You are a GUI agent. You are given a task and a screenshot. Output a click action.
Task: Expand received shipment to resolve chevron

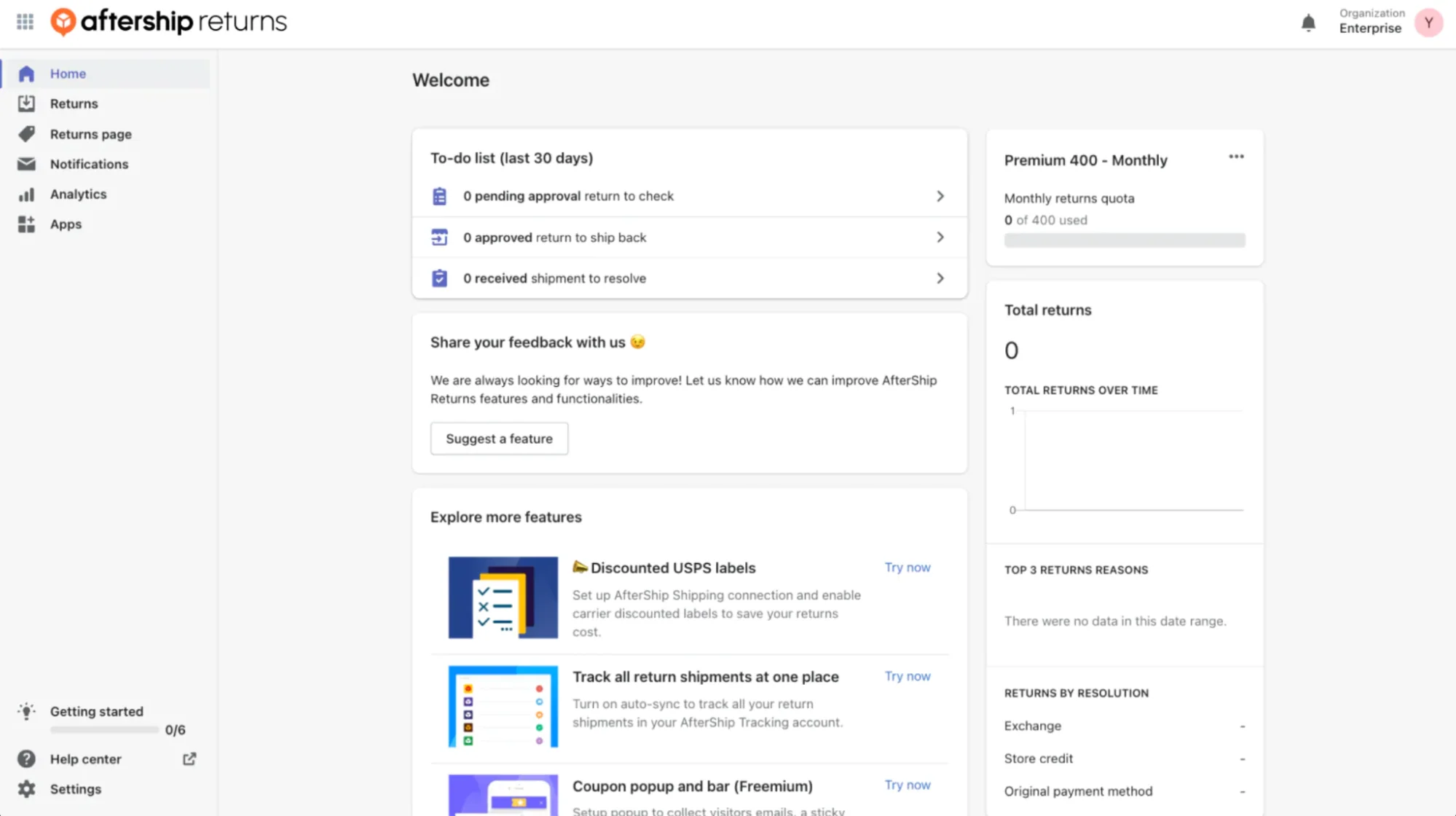point(940,278)
